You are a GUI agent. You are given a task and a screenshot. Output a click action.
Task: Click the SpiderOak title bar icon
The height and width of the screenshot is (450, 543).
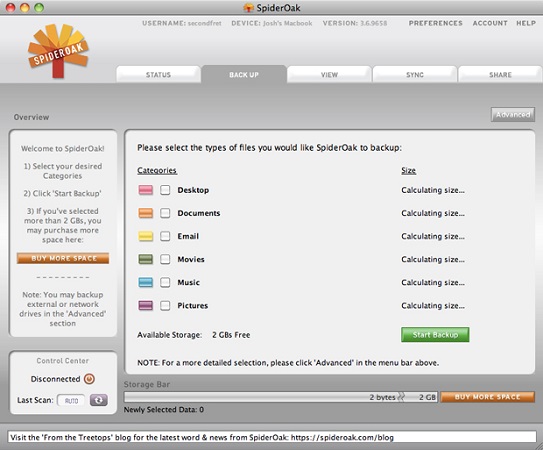(248, 8)
